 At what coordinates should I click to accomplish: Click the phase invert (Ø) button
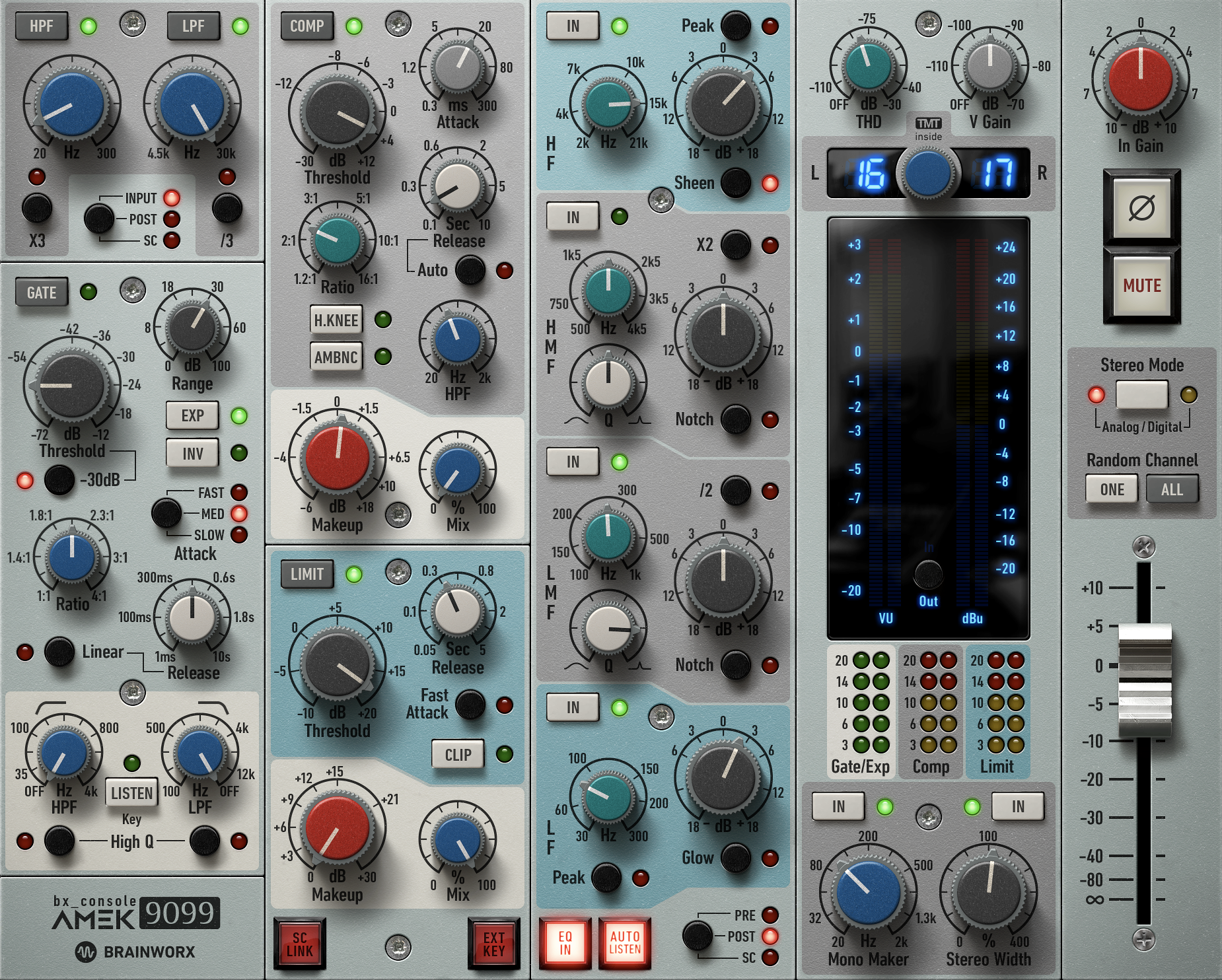click(1141, 209)
